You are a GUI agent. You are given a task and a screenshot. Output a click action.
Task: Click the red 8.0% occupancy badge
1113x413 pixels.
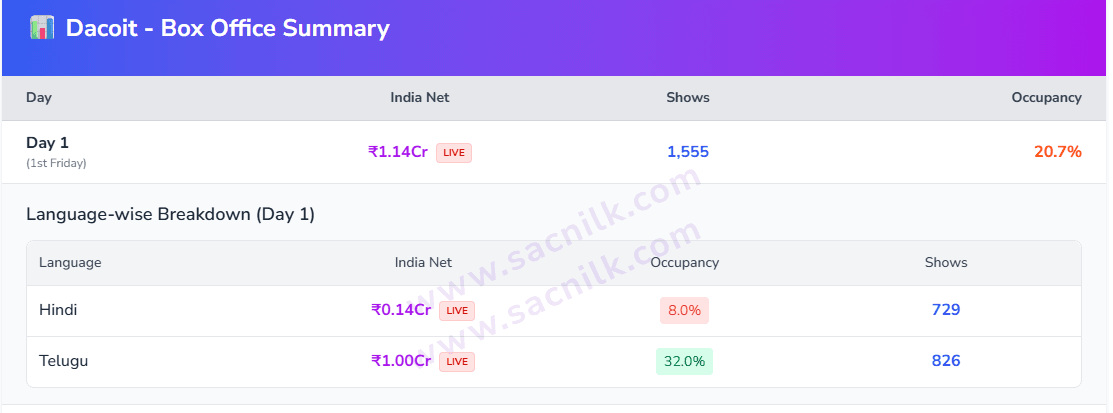click(684, 311)
